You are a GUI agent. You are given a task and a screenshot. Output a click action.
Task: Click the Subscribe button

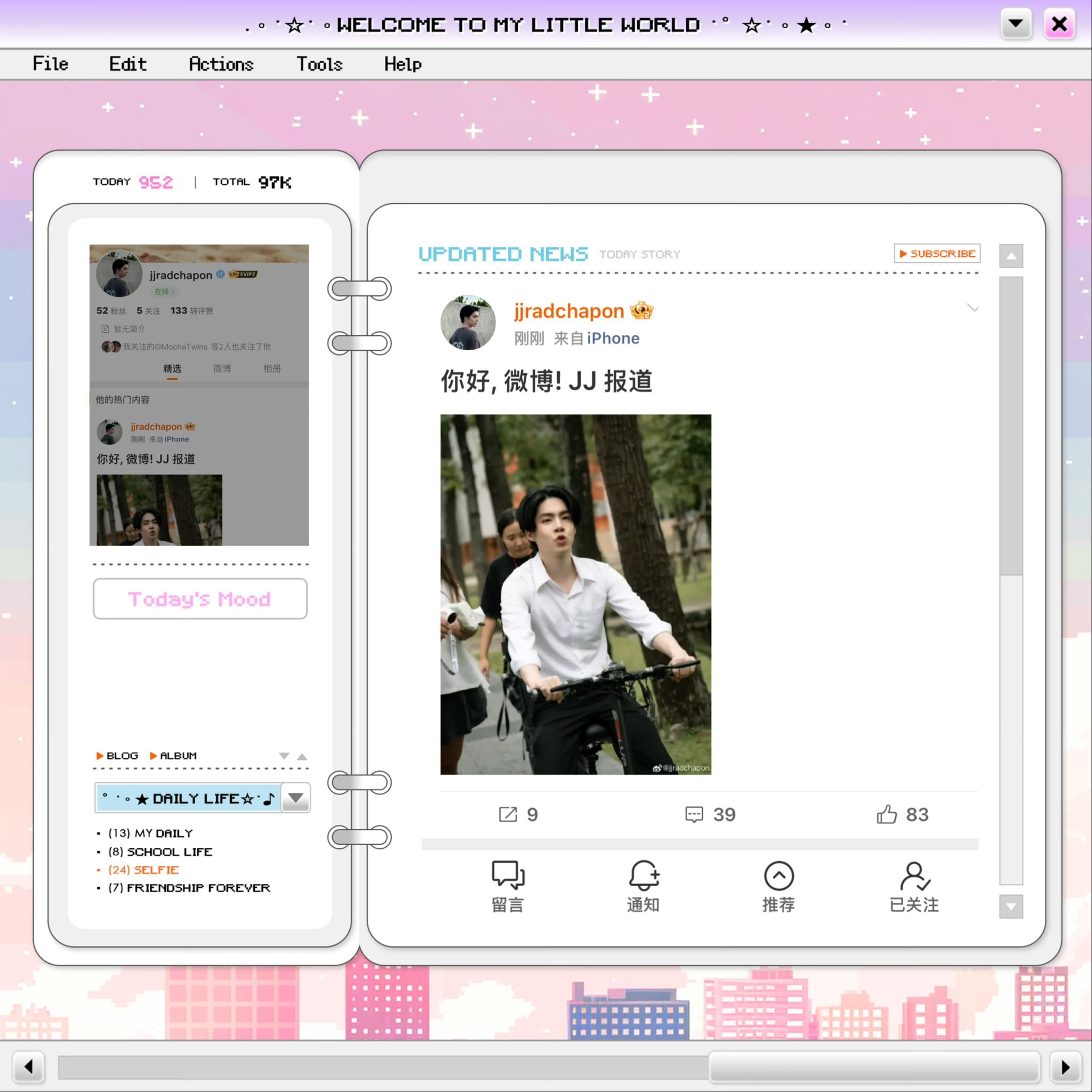tap(936, 253)
